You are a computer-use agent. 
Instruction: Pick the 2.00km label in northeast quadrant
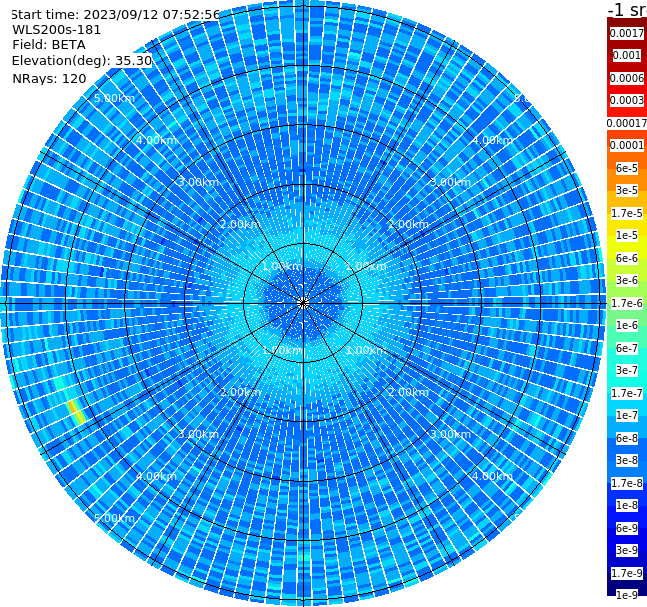(x=409, y=224)
